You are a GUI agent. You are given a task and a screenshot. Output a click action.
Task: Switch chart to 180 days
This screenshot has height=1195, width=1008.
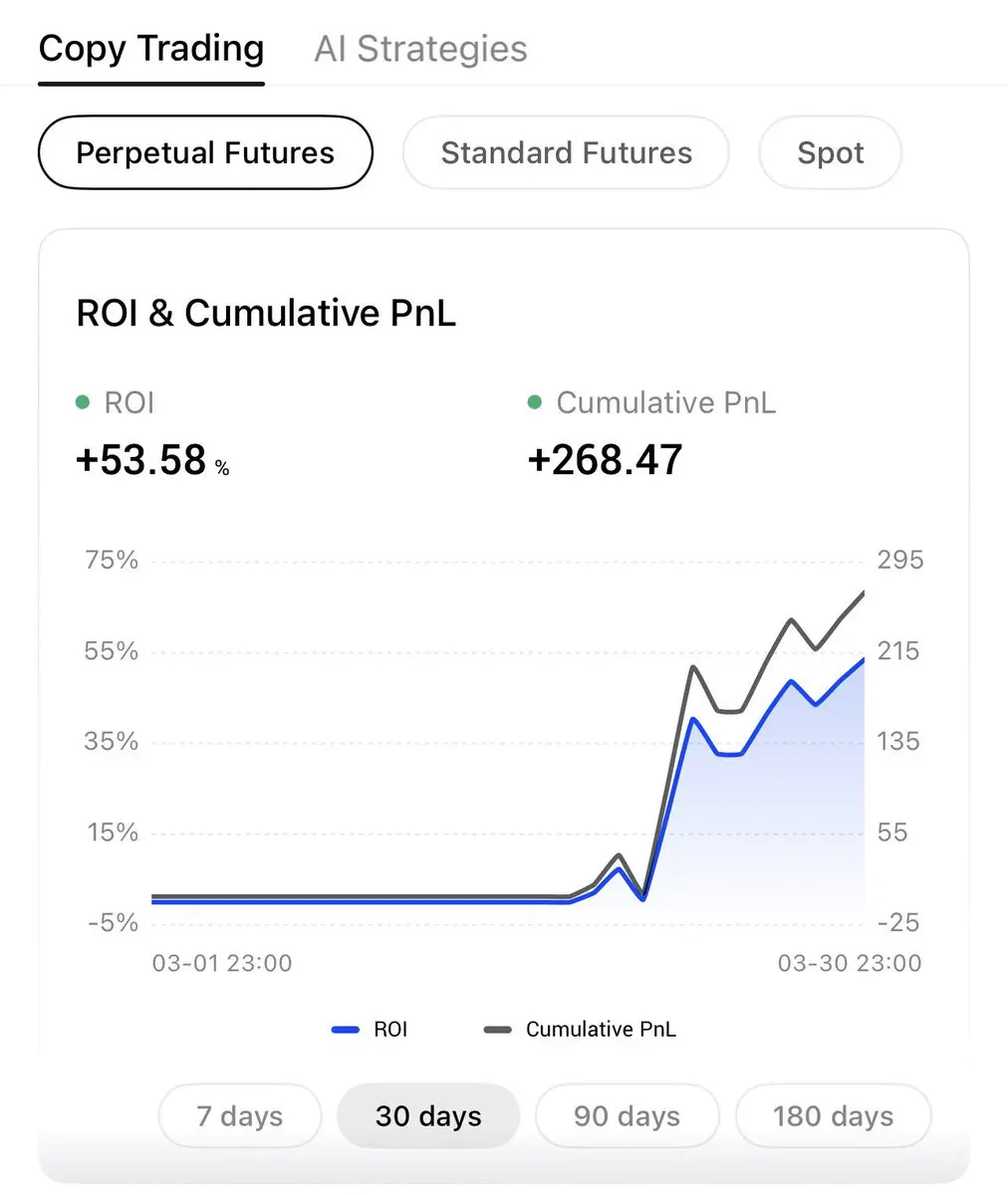click(833, 1116)
